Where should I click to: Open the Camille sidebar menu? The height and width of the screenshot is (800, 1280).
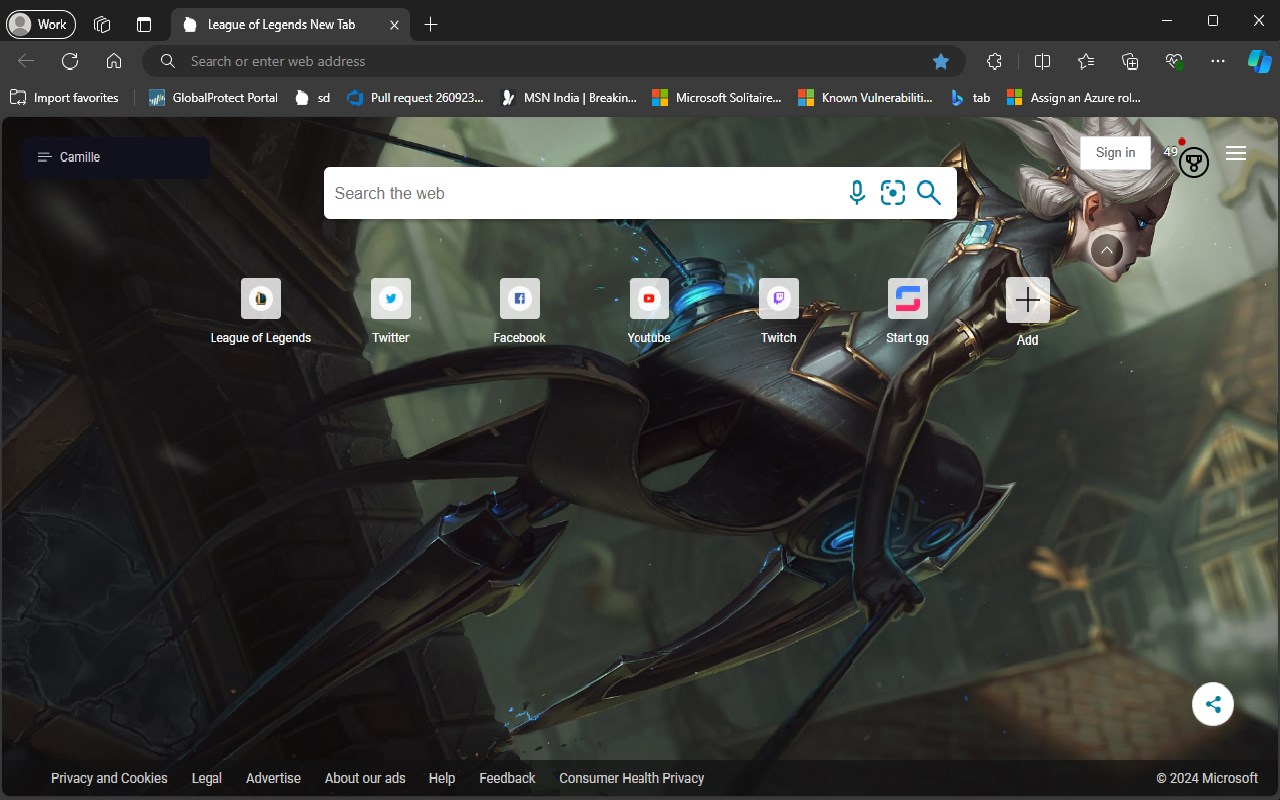click(116, 158)
